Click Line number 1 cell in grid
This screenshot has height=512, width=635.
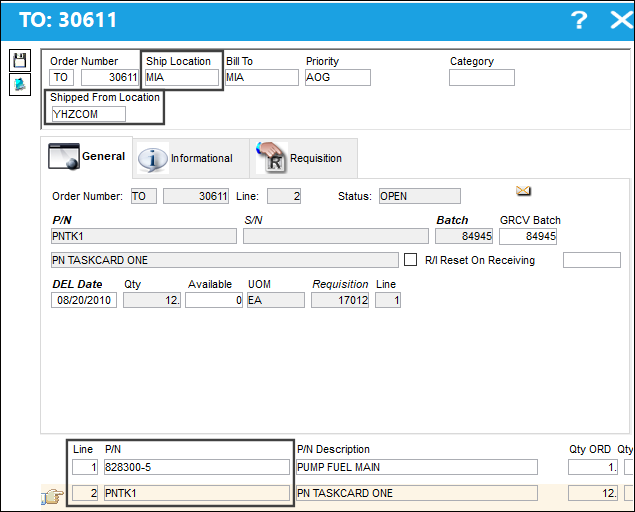coord(85,467)
